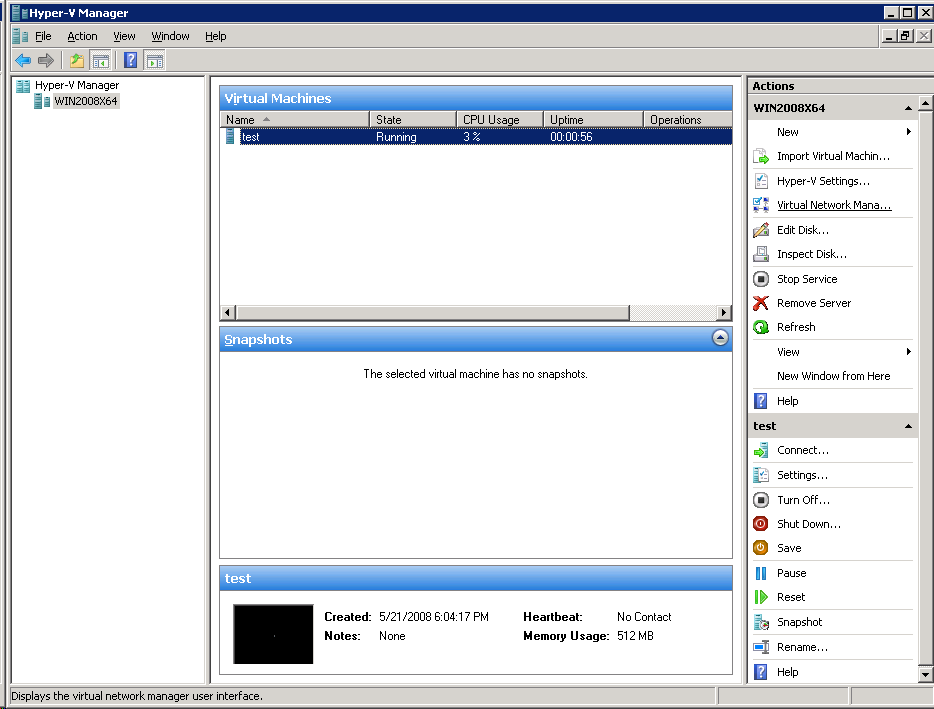Click the Settings icon under test
The height and width of the screenshot is (709, 934).
(761, 475)
